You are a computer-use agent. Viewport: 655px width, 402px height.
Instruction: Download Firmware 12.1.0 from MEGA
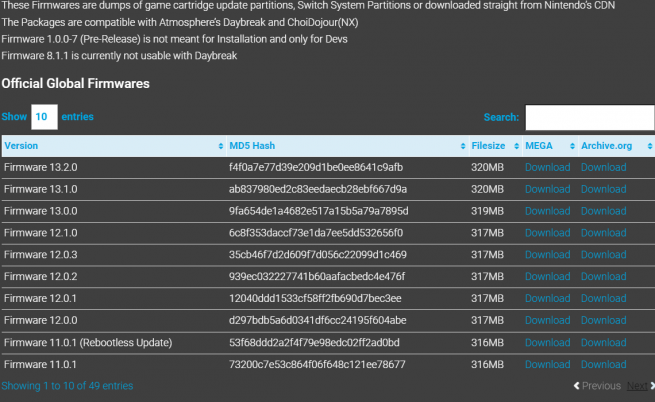(547, 233)
